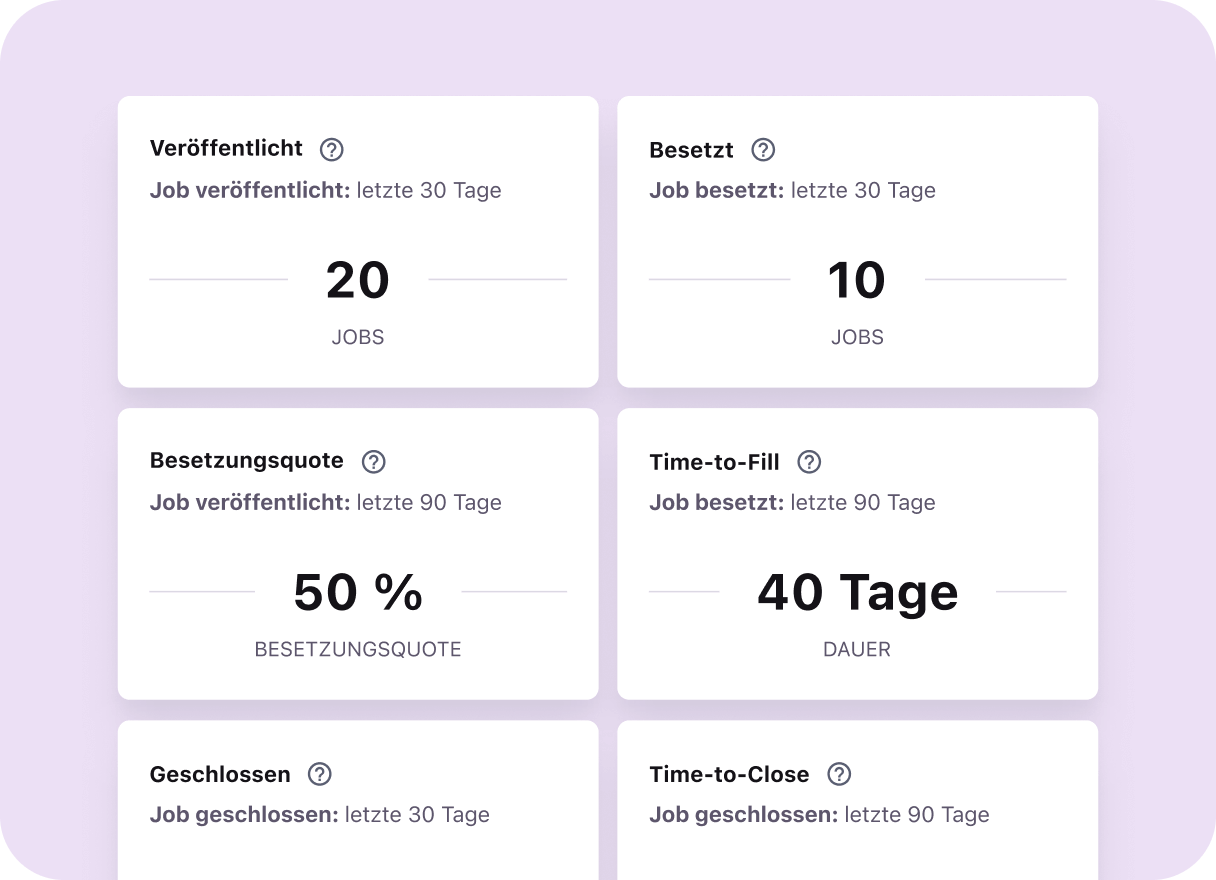
Task: Click the Time-to-Fill question mark icon
Action: click(x=810, y=461)
